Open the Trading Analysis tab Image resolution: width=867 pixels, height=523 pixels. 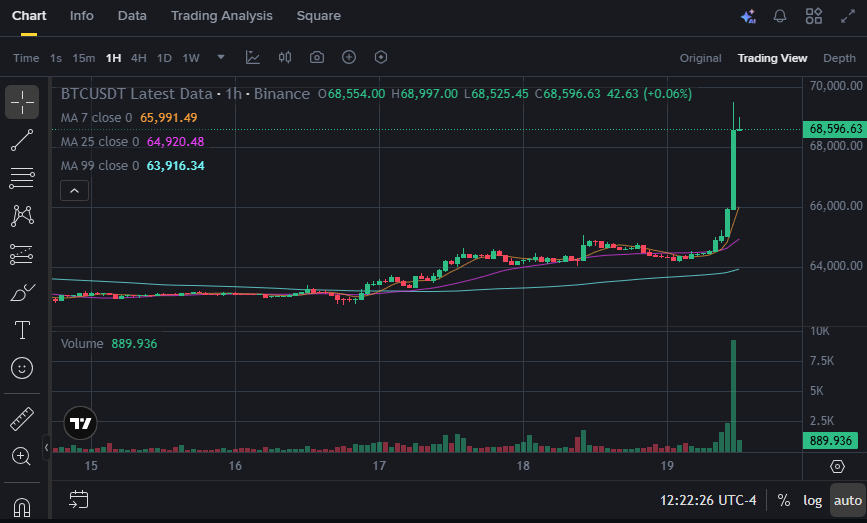[222, 16]
